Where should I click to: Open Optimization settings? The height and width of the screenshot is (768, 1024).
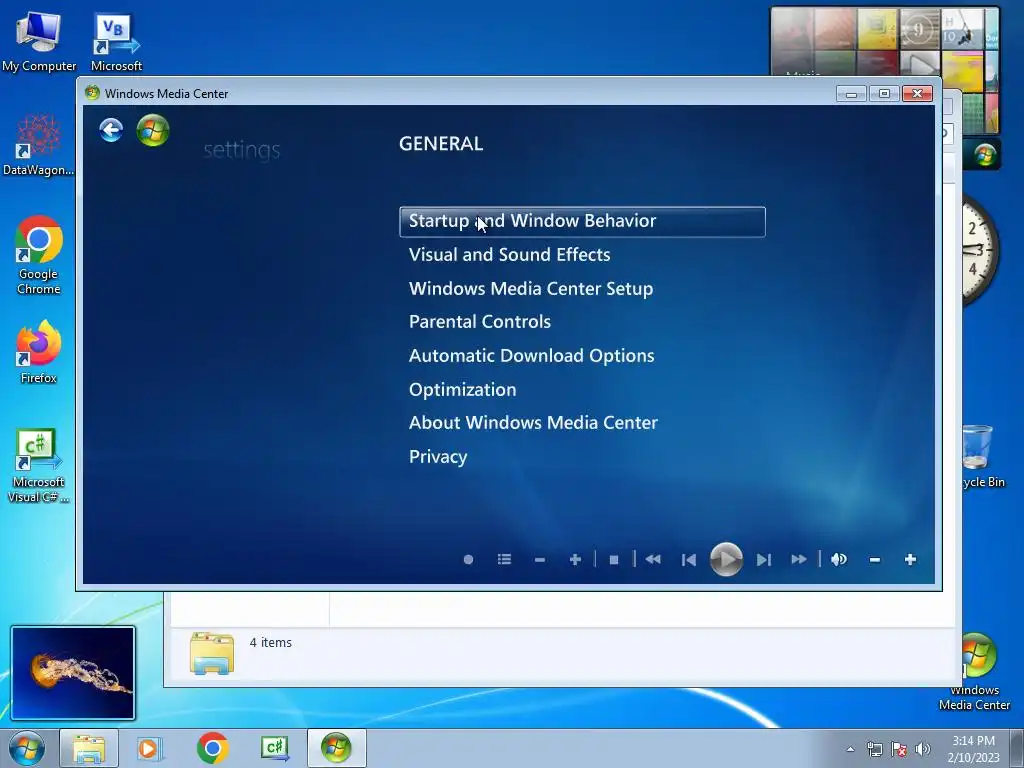point(462,390)
